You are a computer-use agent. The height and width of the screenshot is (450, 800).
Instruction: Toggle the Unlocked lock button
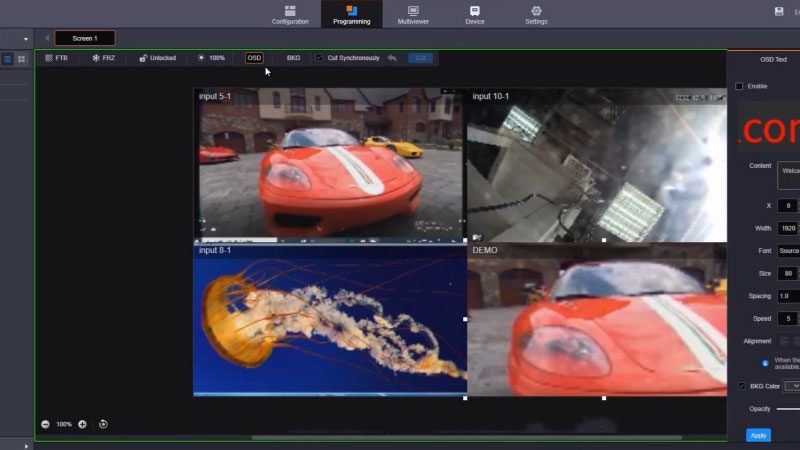pyautogui.click(x=158, y=58)
